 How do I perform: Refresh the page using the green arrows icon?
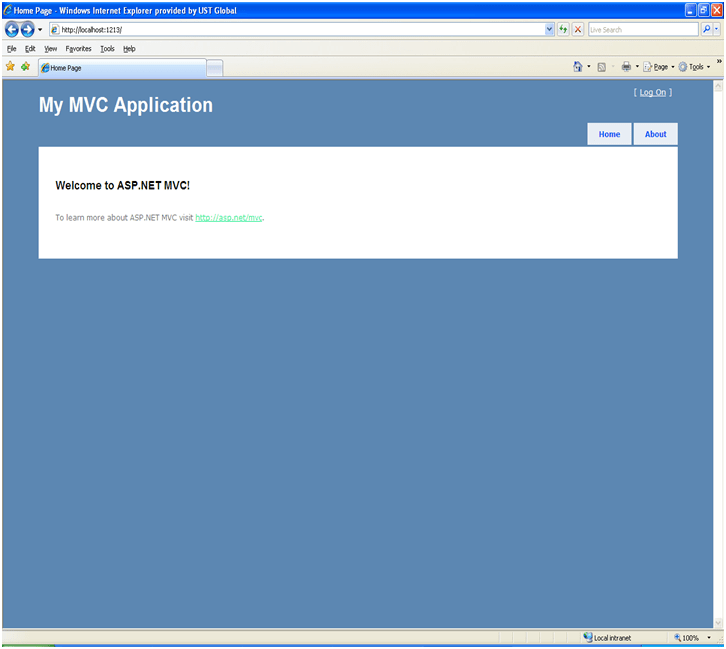564,30
